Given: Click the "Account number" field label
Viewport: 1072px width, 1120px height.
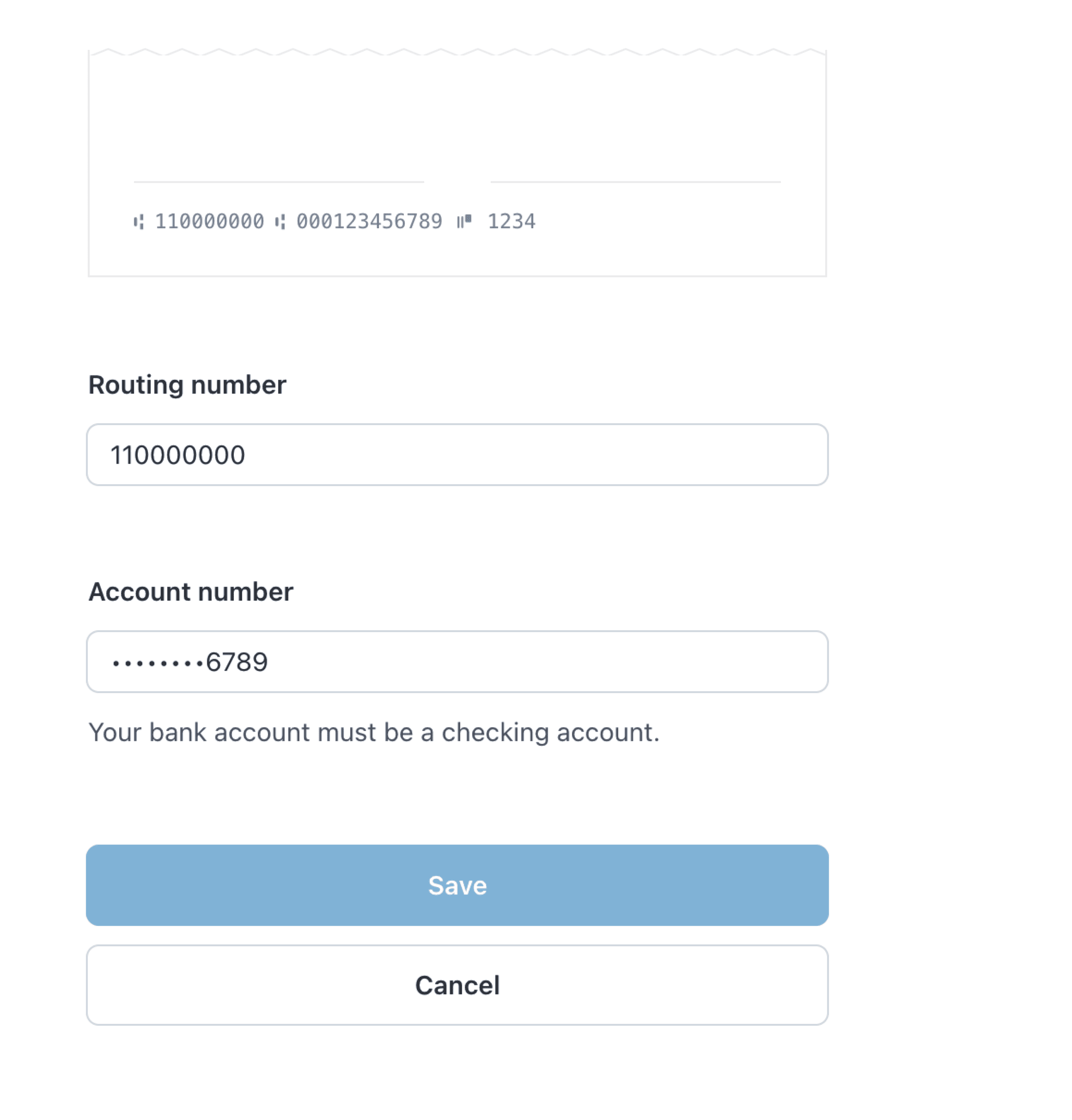Looking at the screenshot, I should click(190, 591).
